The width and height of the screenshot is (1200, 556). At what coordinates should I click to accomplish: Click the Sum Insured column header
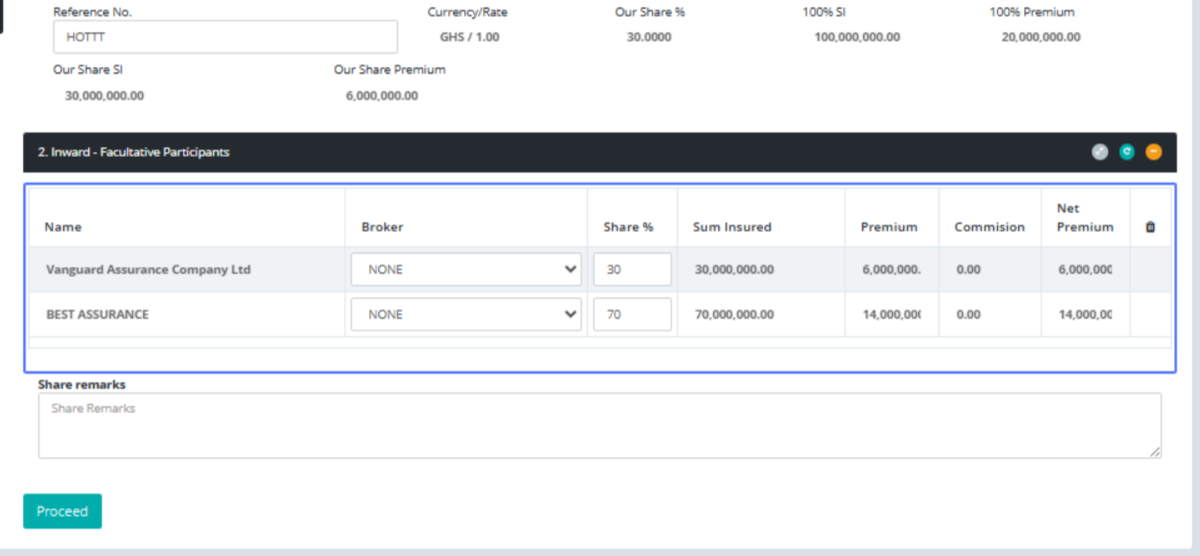click(732, 227)
